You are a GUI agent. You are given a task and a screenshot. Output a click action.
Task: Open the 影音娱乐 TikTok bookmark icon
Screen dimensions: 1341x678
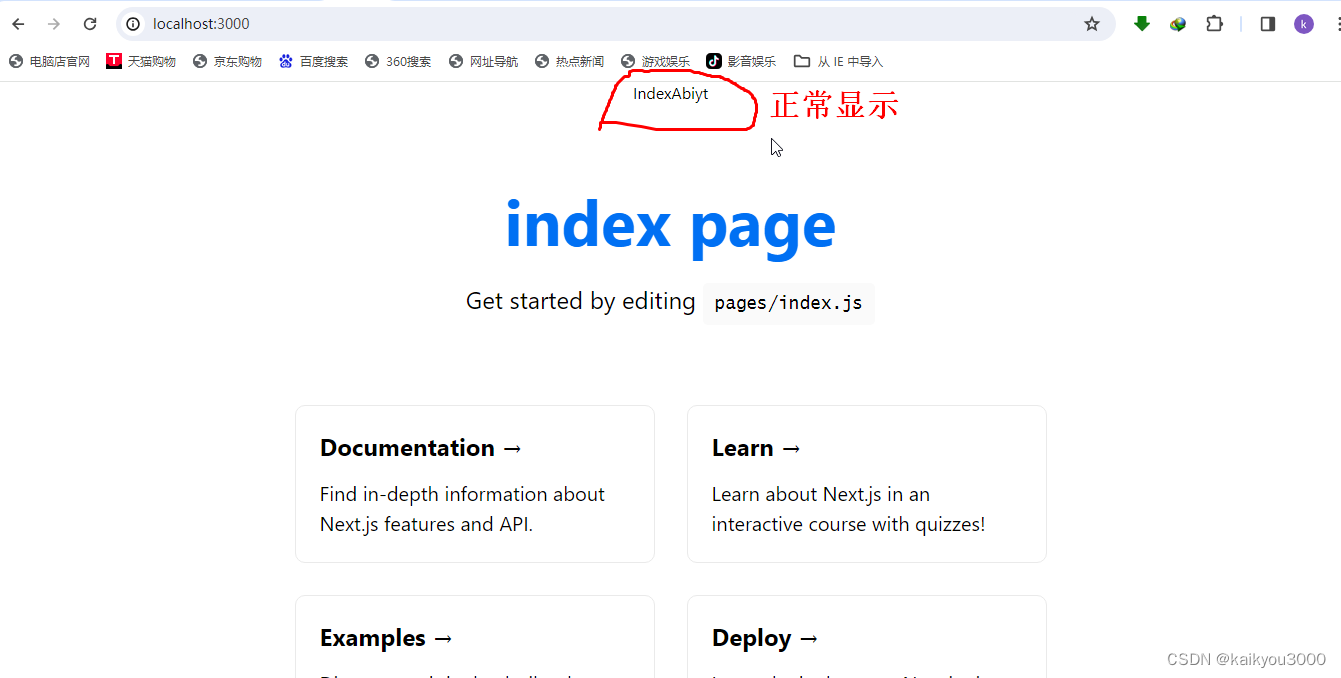click(x=714, y=60)
